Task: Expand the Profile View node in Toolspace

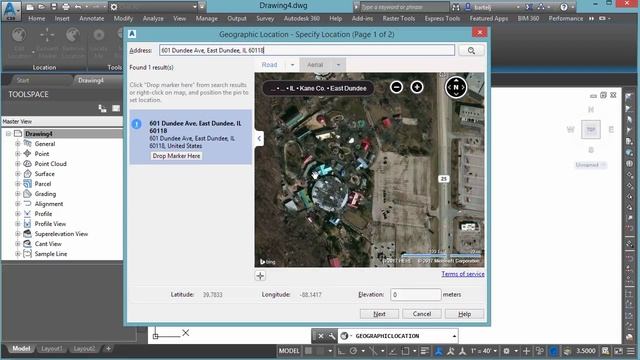Action: point(18,224)
